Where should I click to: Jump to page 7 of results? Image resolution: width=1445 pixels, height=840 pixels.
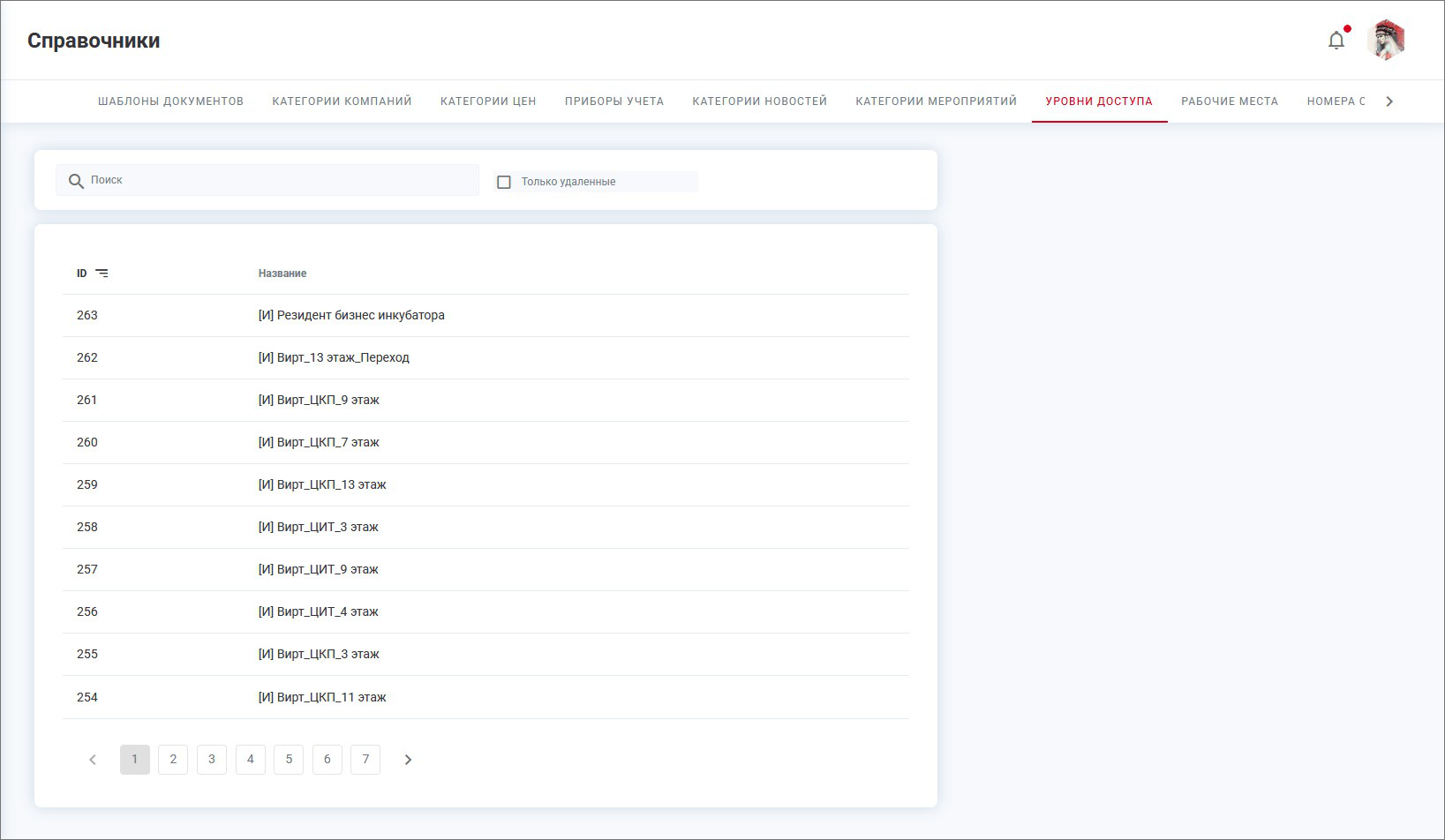click(365, 760)
